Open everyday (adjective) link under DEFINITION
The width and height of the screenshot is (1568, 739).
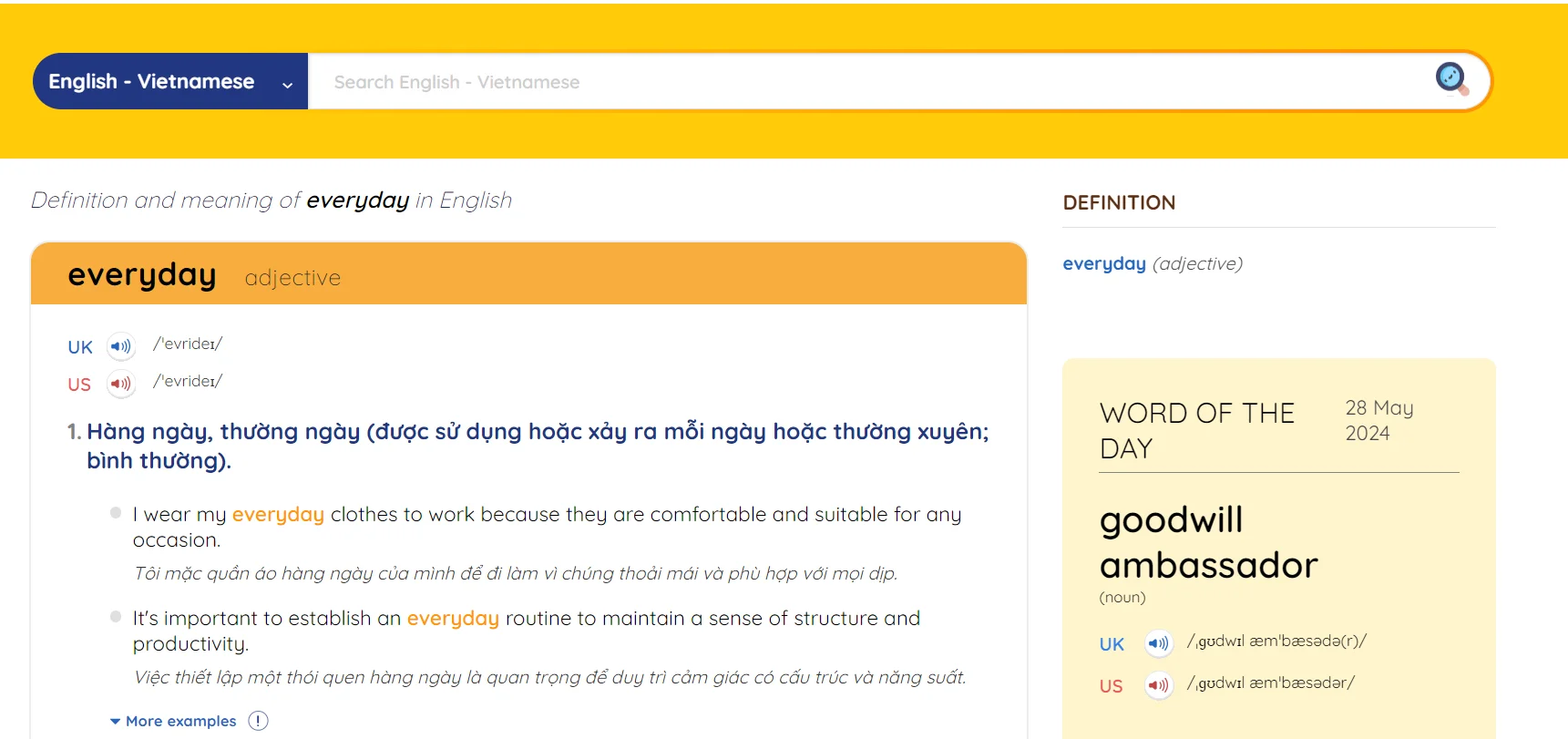click(x=1104, y=263)
